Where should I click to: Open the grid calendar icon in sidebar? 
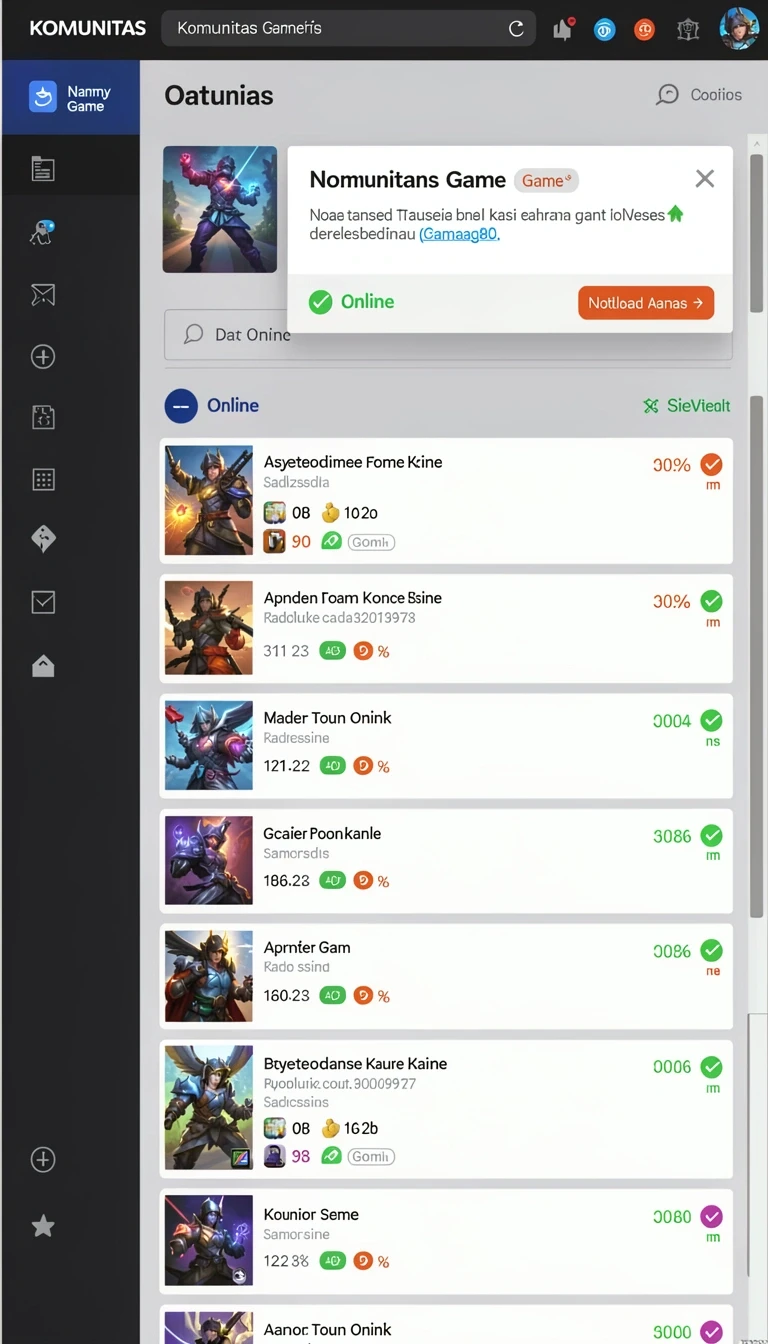click(43, 479)
